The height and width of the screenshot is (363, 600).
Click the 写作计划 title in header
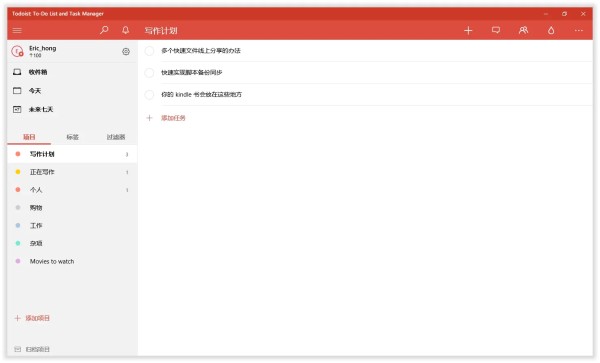coord(161,31)
